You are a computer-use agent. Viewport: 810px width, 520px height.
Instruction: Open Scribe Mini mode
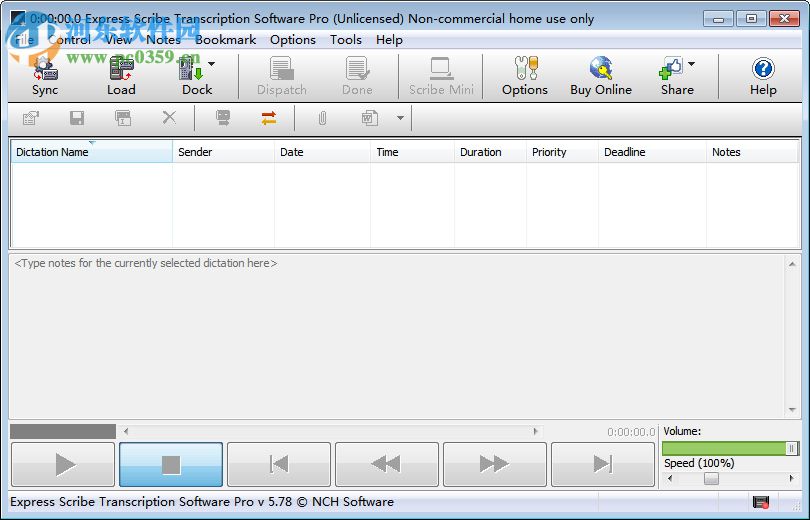(441, 75)
